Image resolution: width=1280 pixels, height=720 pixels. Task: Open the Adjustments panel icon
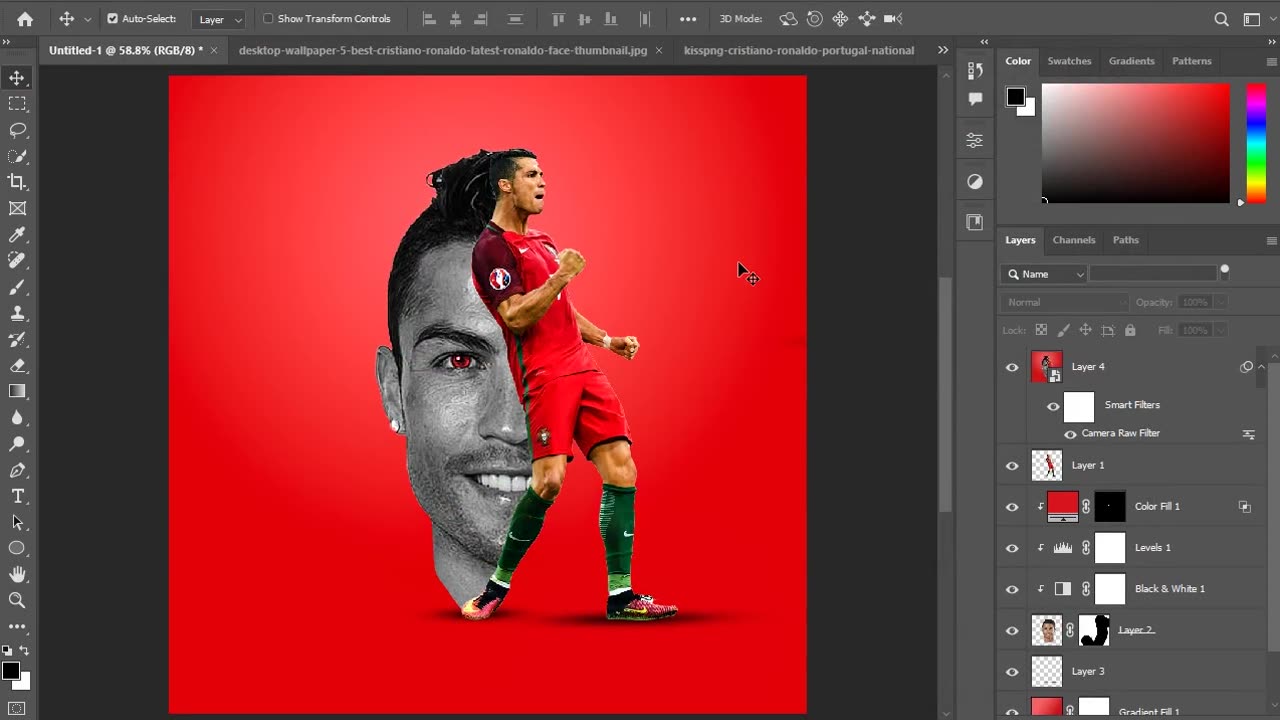[975, 181]
